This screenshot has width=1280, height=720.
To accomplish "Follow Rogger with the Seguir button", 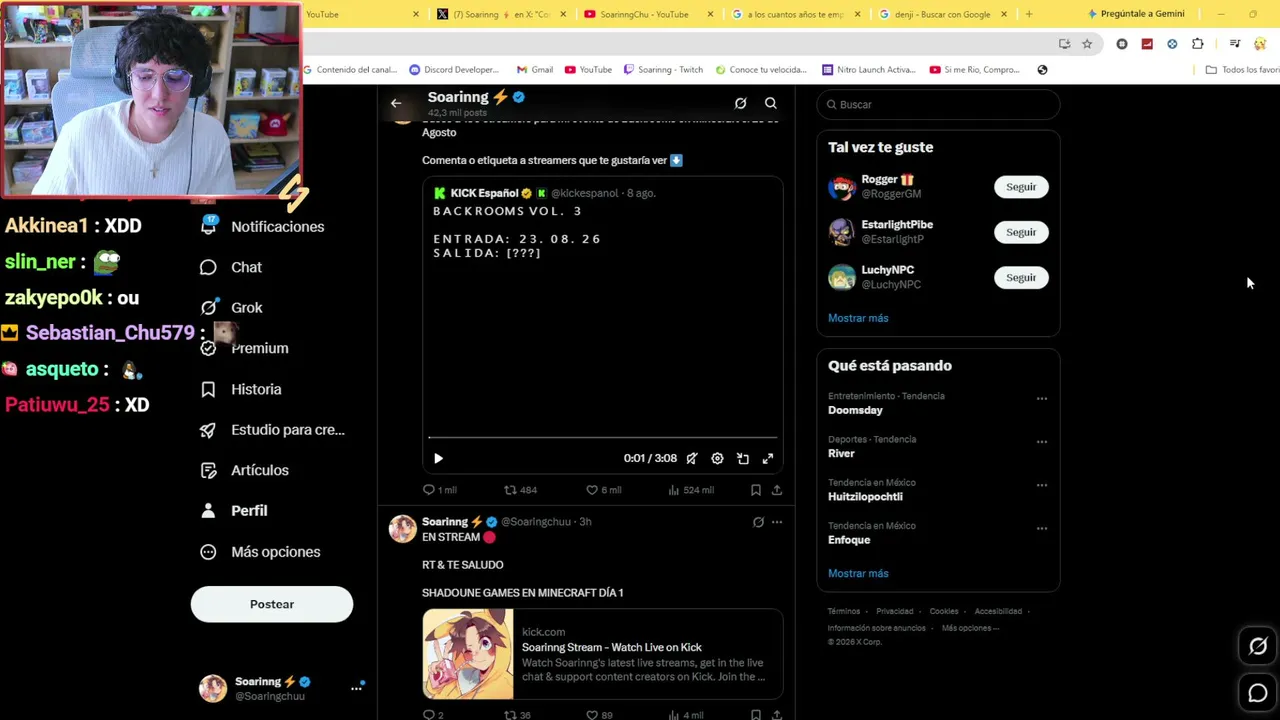I will 1021,187.
